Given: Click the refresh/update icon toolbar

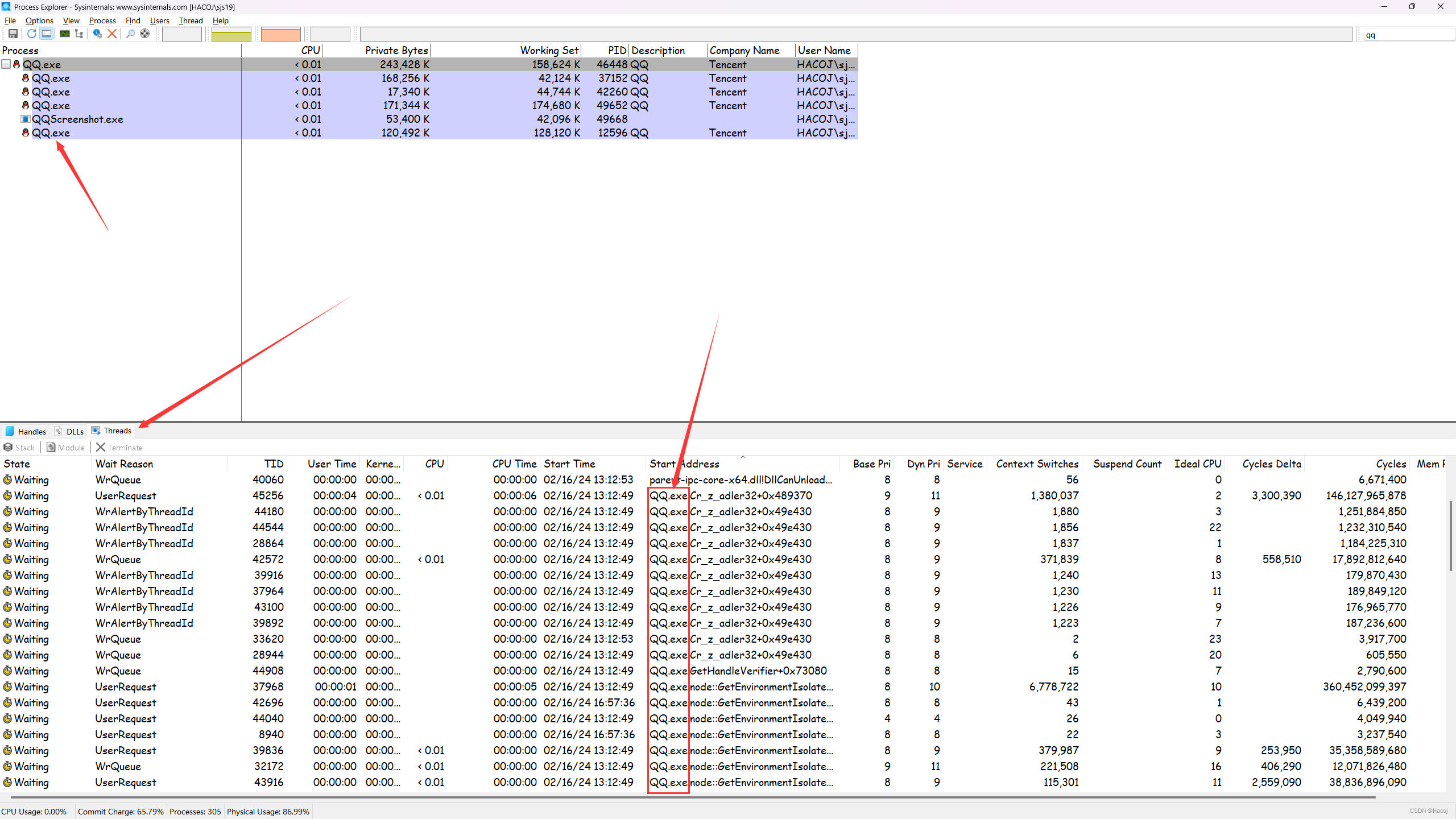Looking at the screenshot, I should [31, 34].
